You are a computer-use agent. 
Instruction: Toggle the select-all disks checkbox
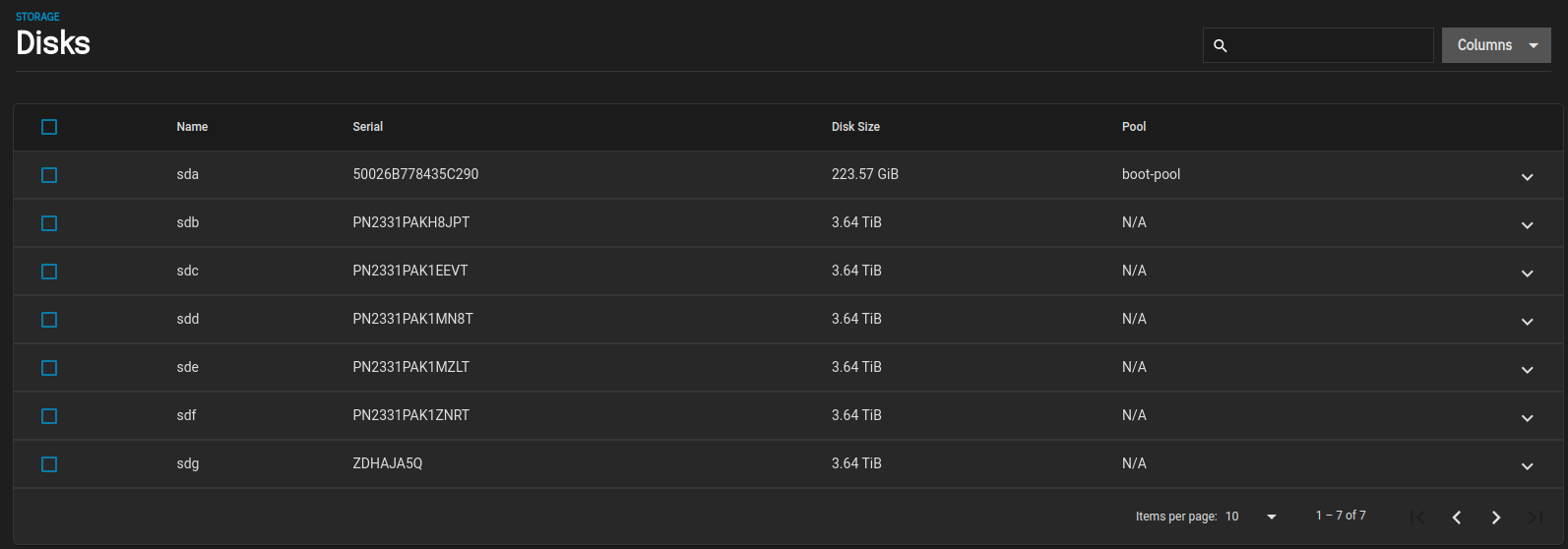point(49,127)
